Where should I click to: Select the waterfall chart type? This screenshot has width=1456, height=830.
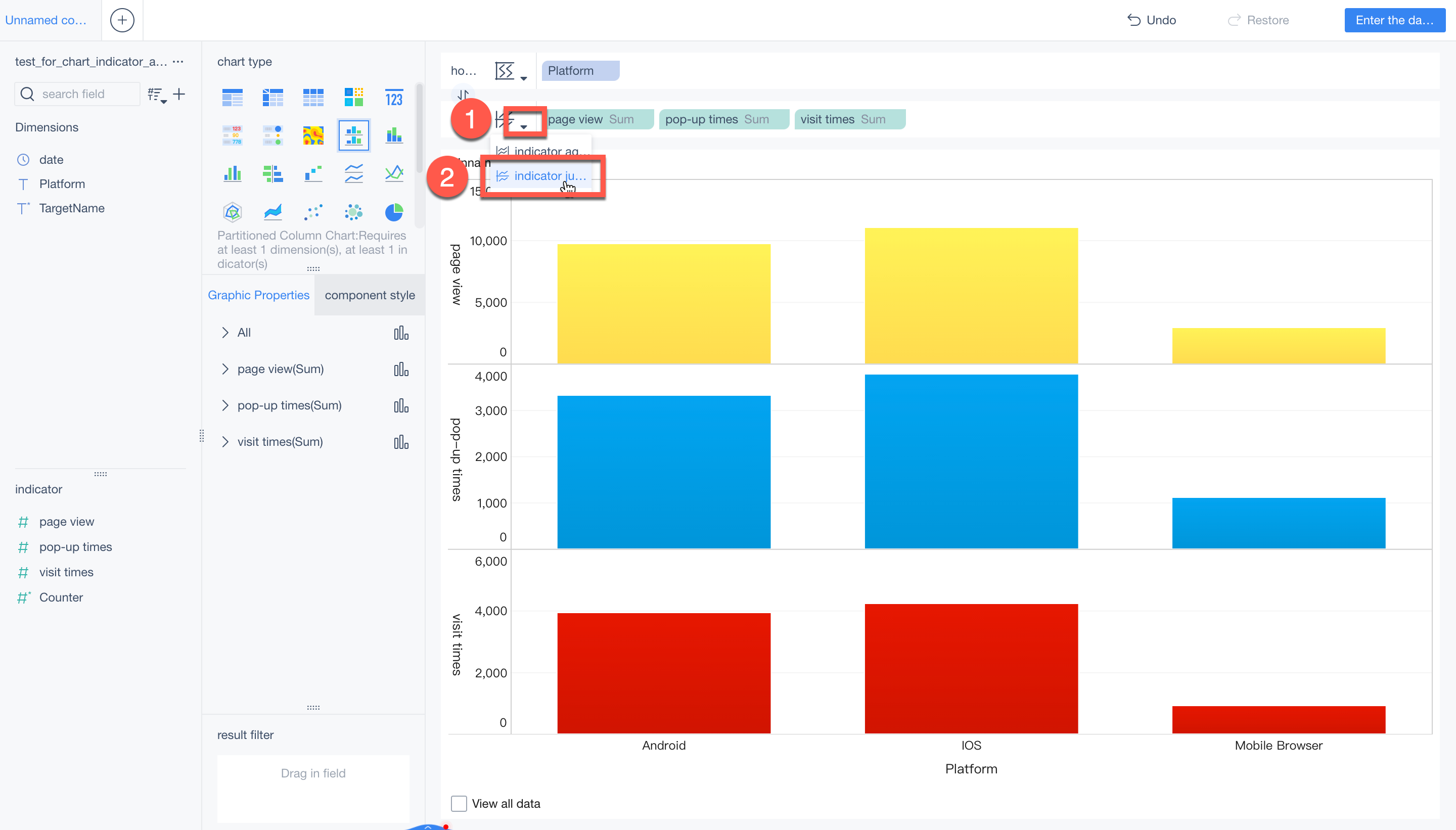tap(313, 173)
